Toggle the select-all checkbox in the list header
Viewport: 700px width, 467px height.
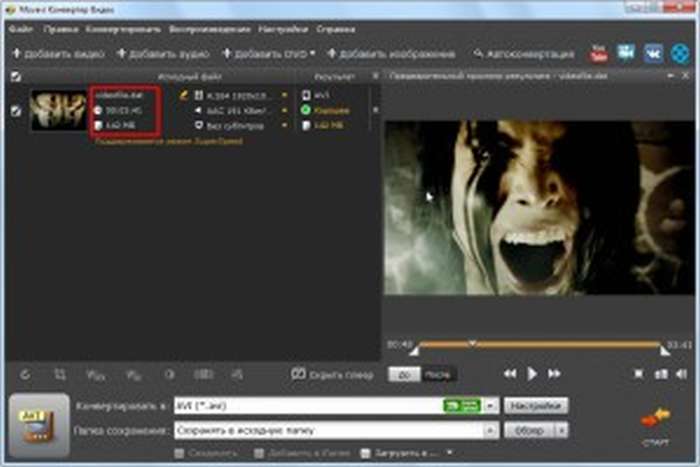pyautogui.click(x=16, y=77)
